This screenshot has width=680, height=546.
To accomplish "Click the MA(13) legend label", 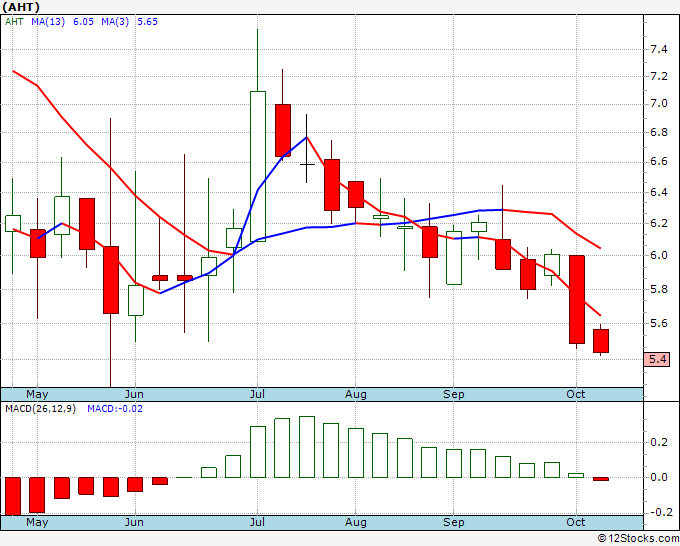I will [x=48, y=22].
